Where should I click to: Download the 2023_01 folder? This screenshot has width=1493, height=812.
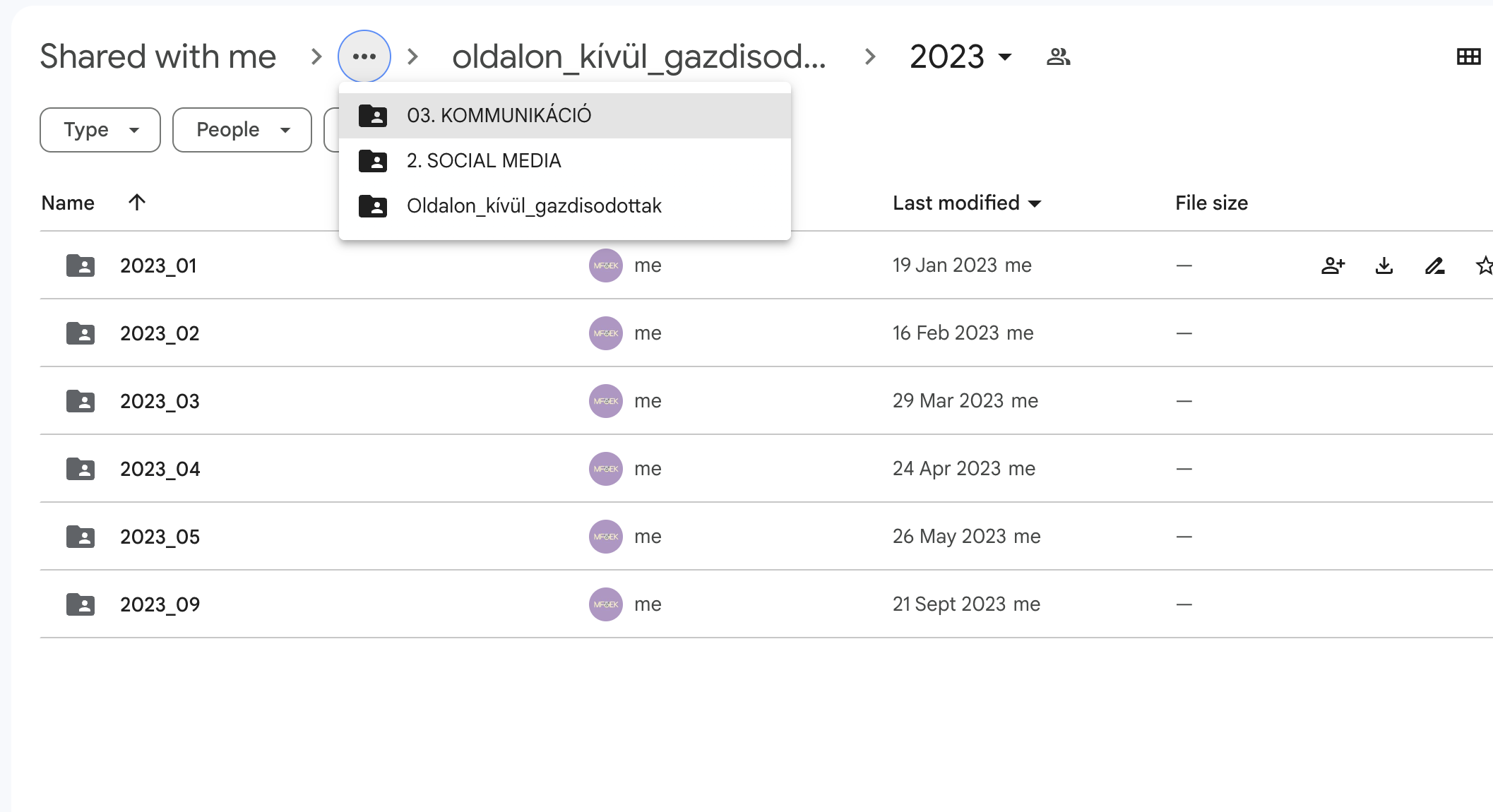tap(1384, 265)
